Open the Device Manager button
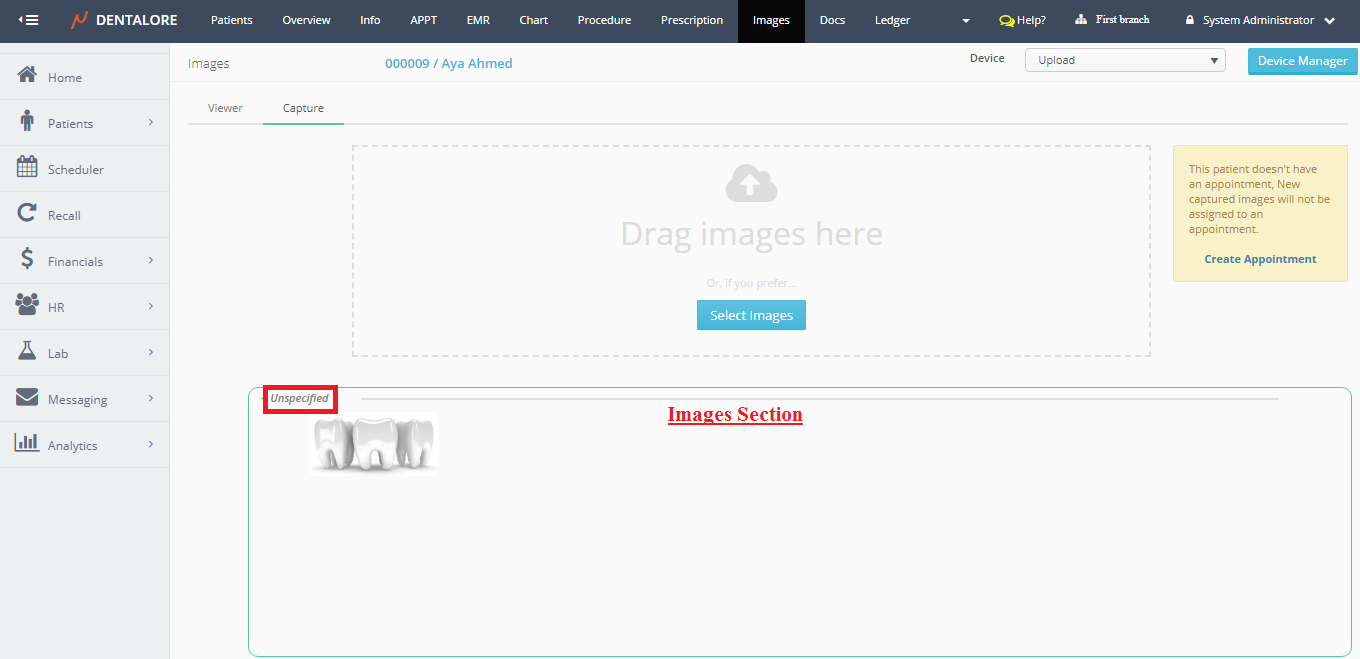Viewport: 1360px width, 659px height. pyautogui.click(x=1302, y=61)
